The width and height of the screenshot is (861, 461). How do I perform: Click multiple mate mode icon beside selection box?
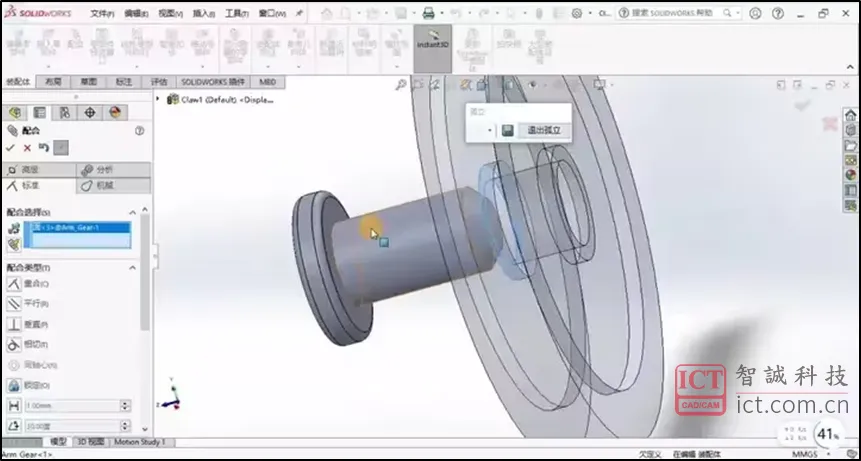tap(14, 244)
